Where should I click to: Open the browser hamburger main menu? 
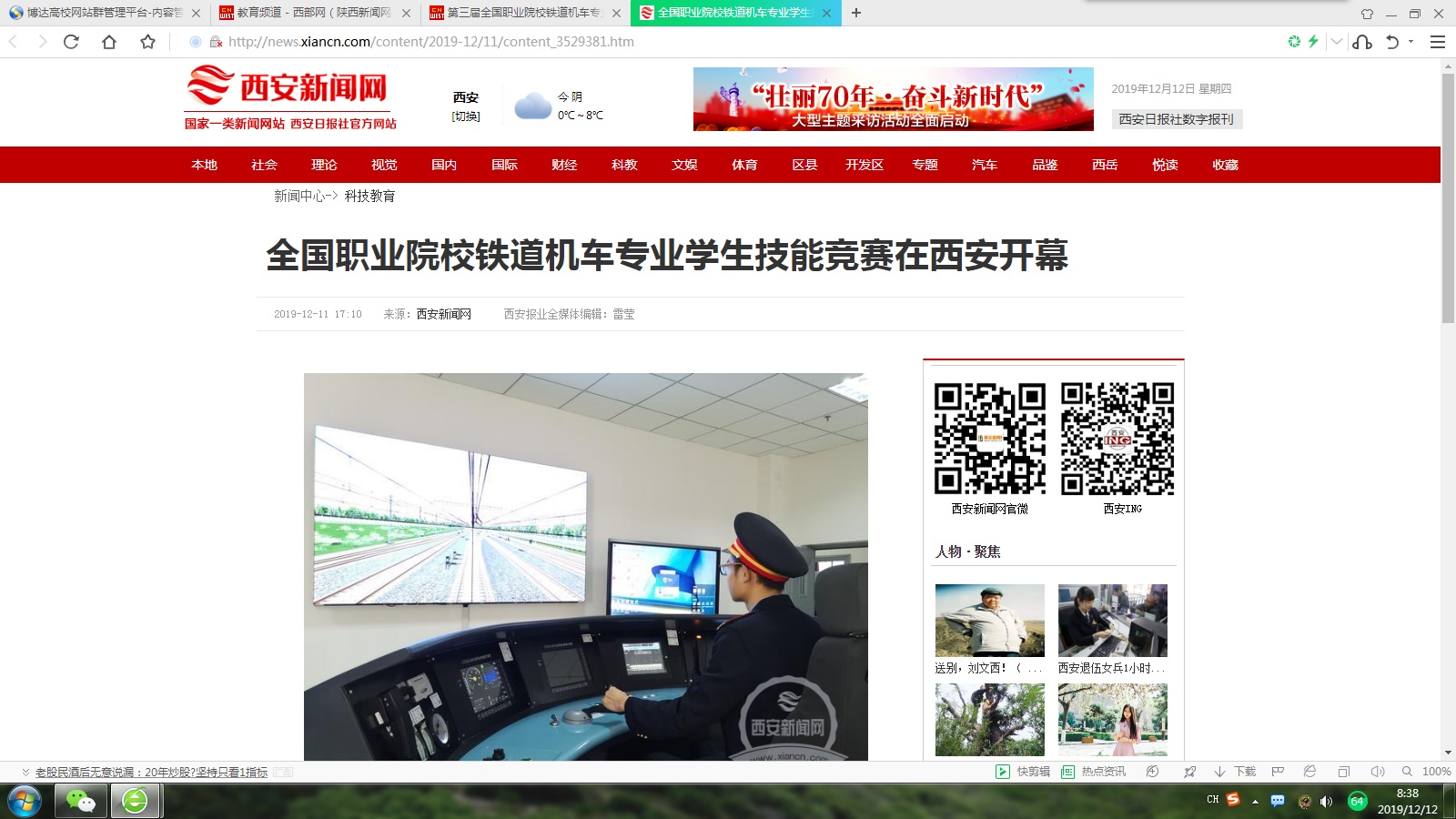point(1438,42)
